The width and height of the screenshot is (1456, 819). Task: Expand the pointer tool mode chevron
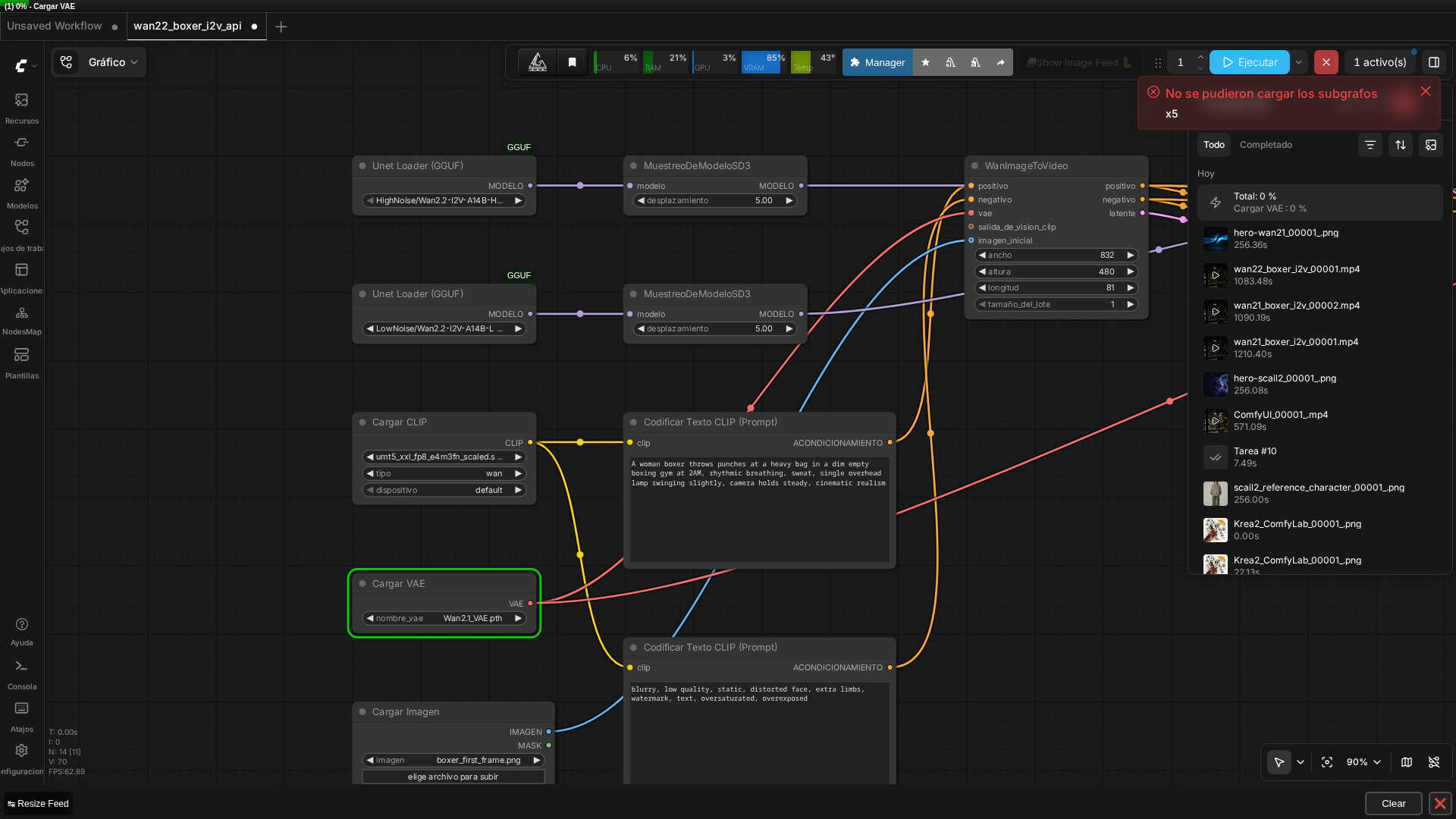(1300, 762)
